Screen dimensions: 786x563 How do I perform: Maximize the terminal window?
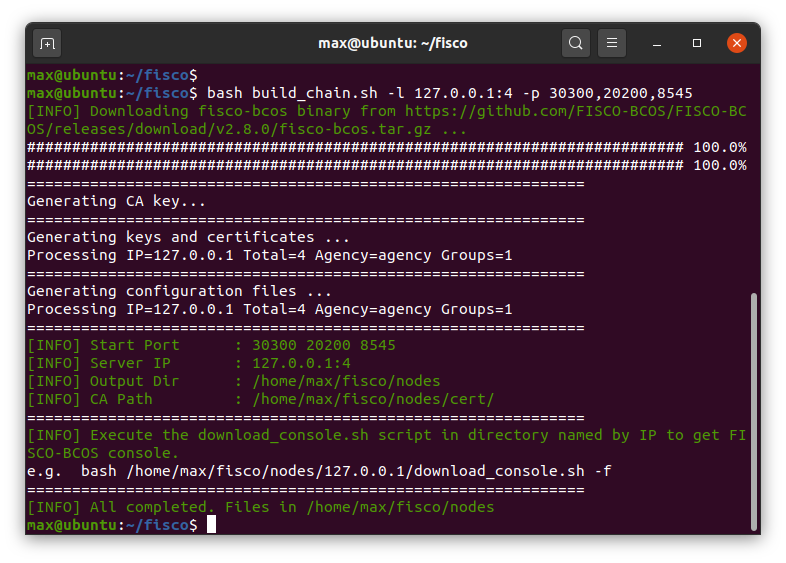[x=697, y=43]
